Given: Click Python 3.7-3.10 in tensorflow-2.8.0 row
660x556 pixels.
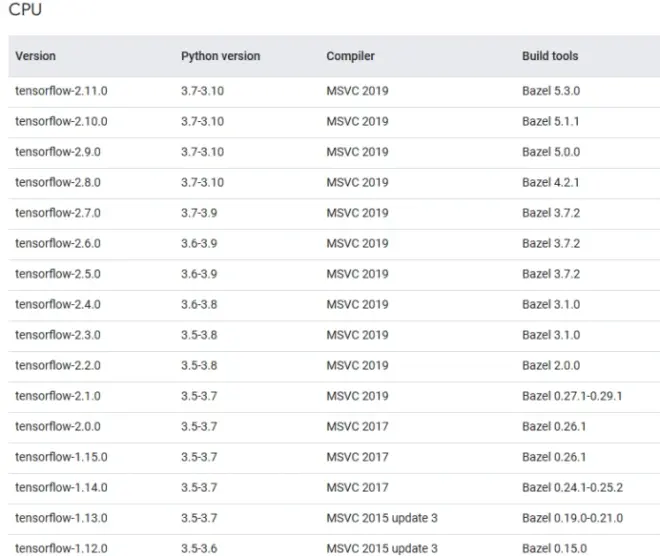Looking at the screenshot, I should [202, 183].
